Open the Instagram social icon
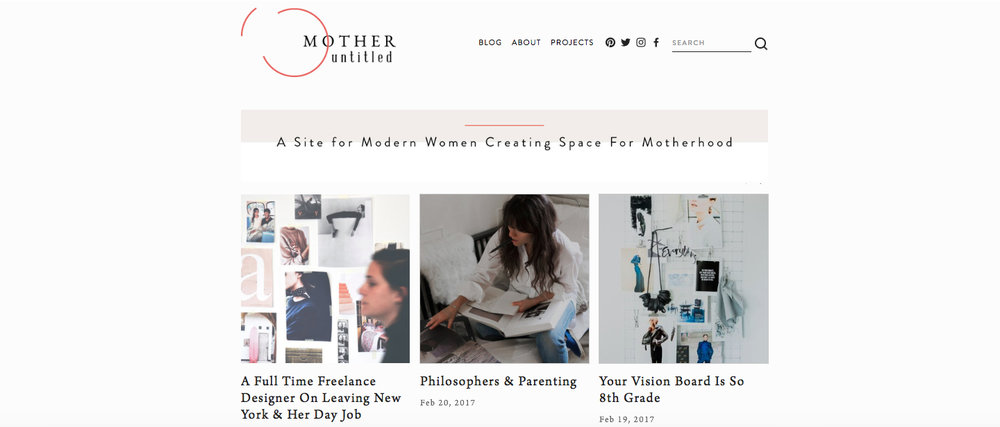1000x427 pixels. click(x=641, y=43)
